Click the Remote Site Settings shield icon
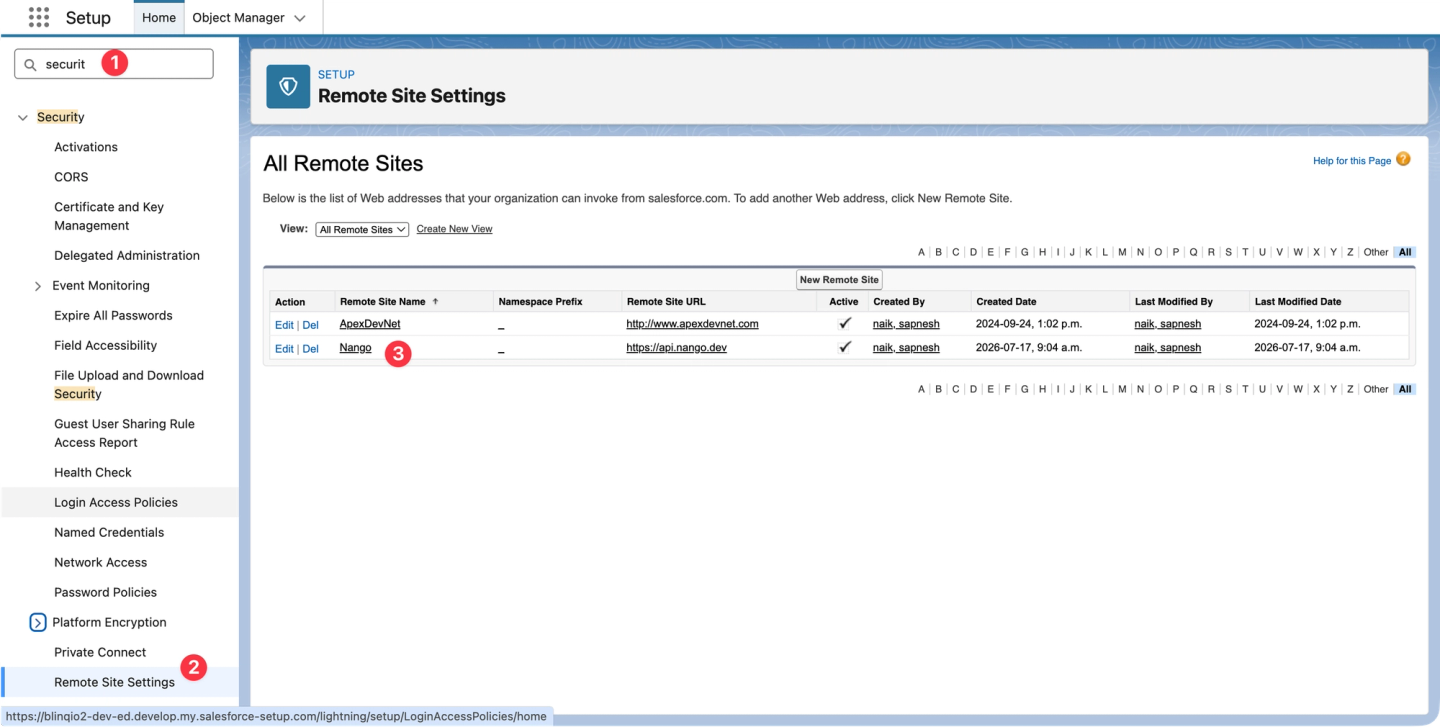 coord(288,87)
